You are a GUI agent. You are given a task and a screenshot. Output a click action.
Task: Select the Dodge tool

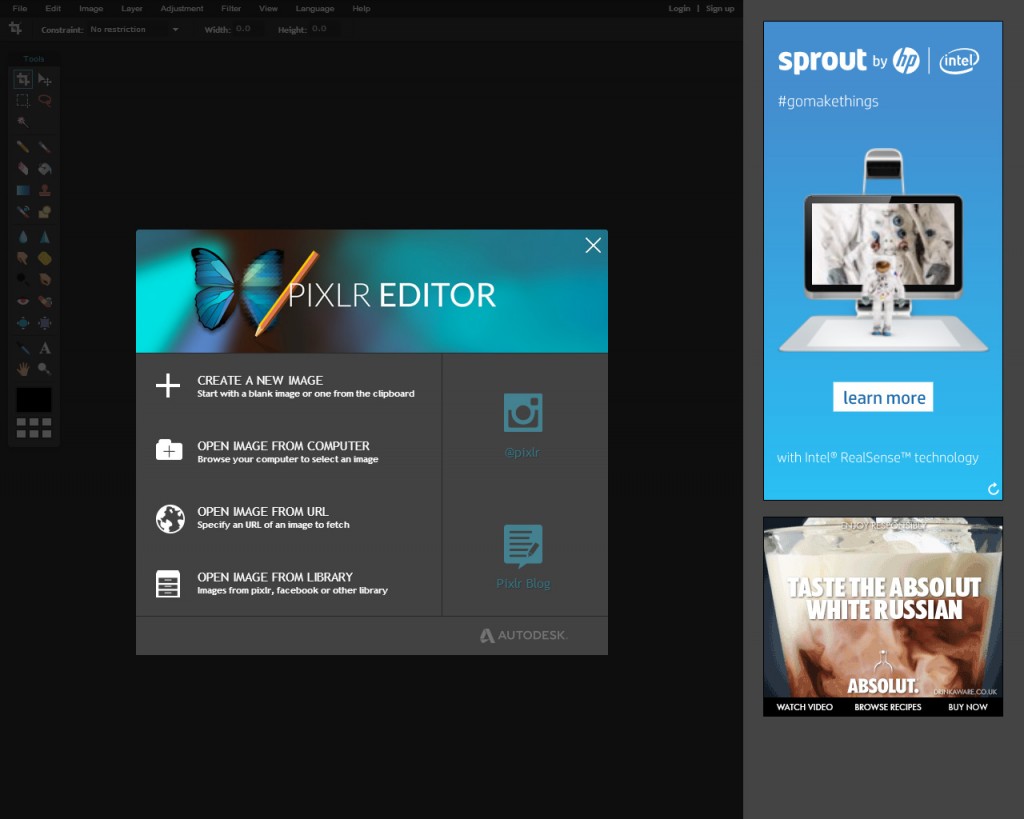click(23, 279)
